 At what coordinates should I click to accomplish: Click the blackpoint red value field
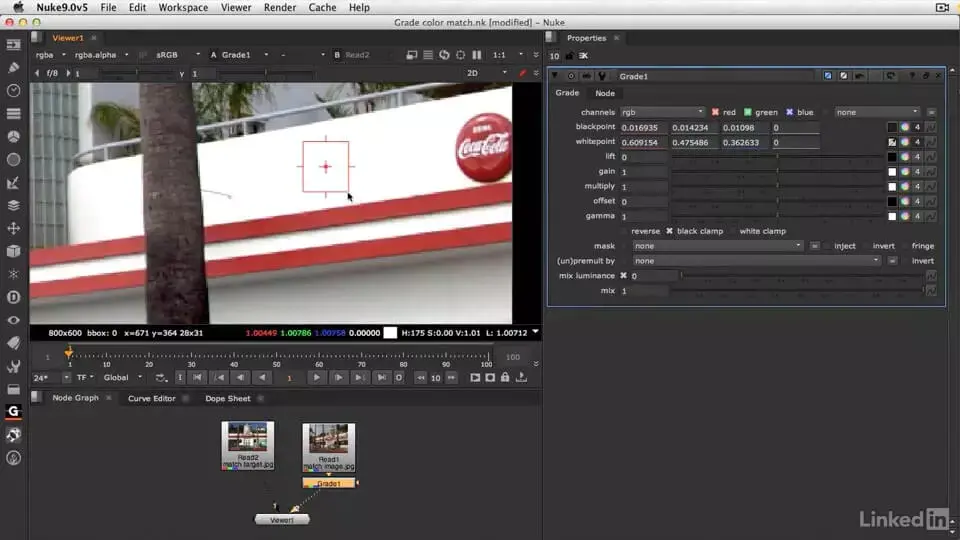[643, 127]
